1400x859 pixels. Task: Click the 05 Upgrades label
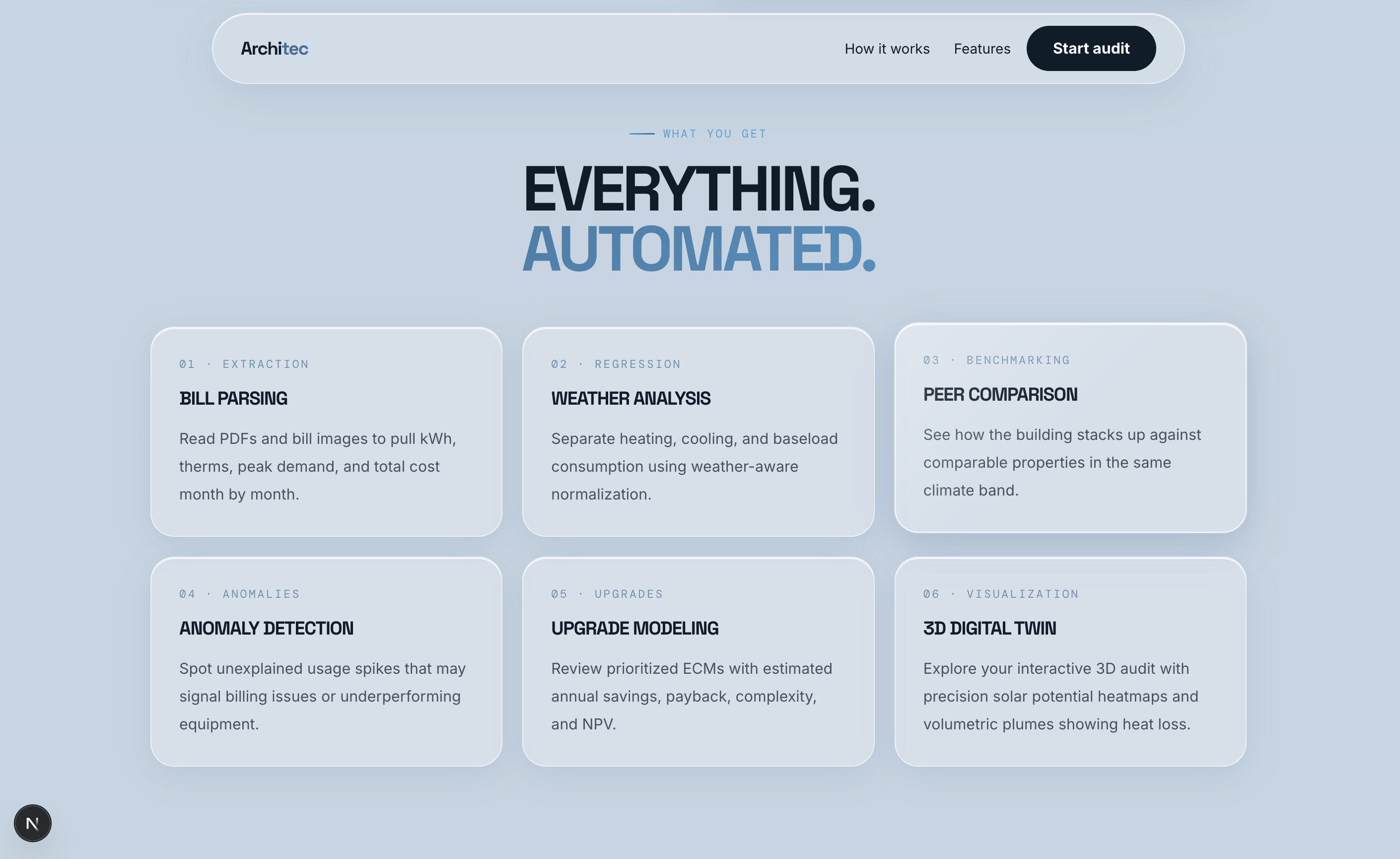click(607, 594)
